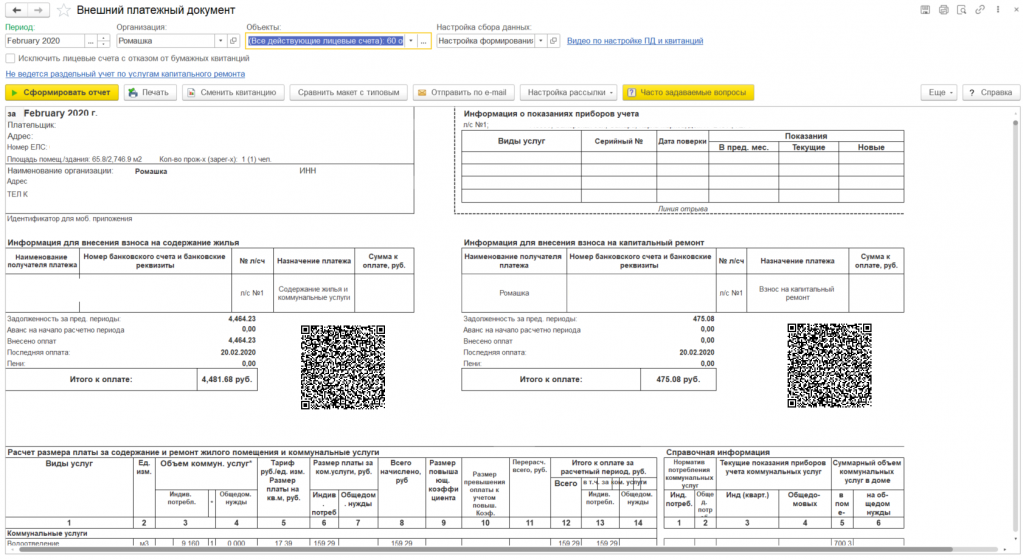
Task: Go back with the left arrow button
Action: click(x=16, y=10)
